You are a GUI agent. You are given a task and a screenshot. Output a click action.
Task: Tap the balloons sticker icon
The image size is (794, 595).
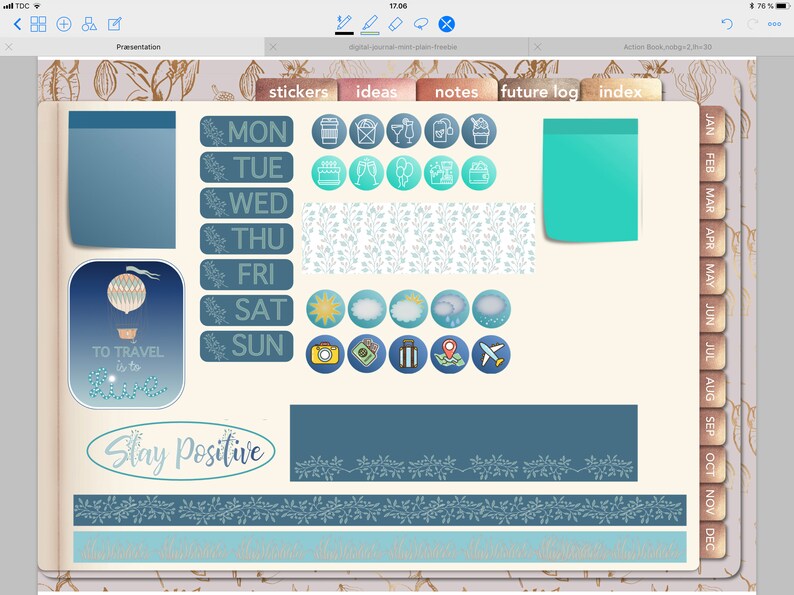pyautogui.click(x=404, y=173)
